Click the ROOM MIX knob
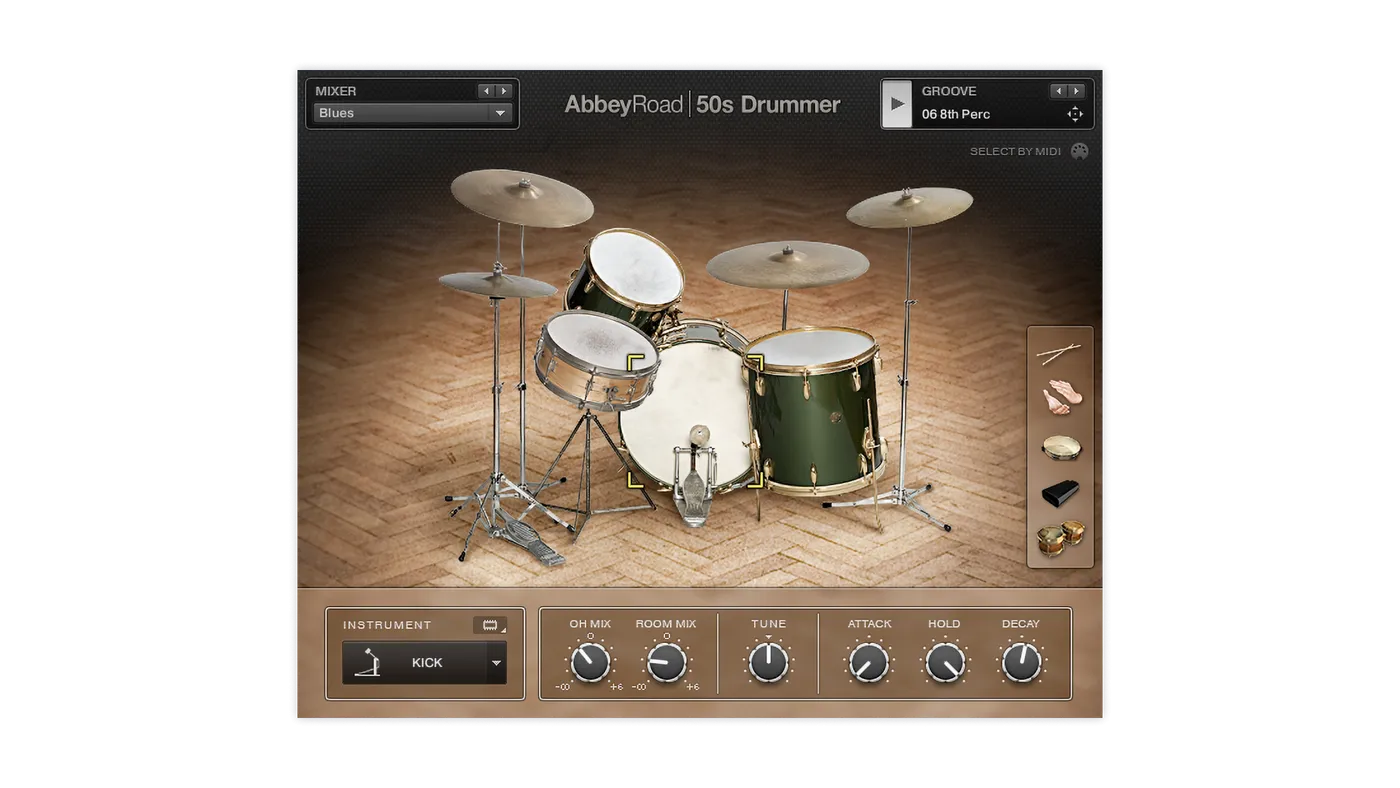Screen dimensions: 1400x788 (666, 662)
